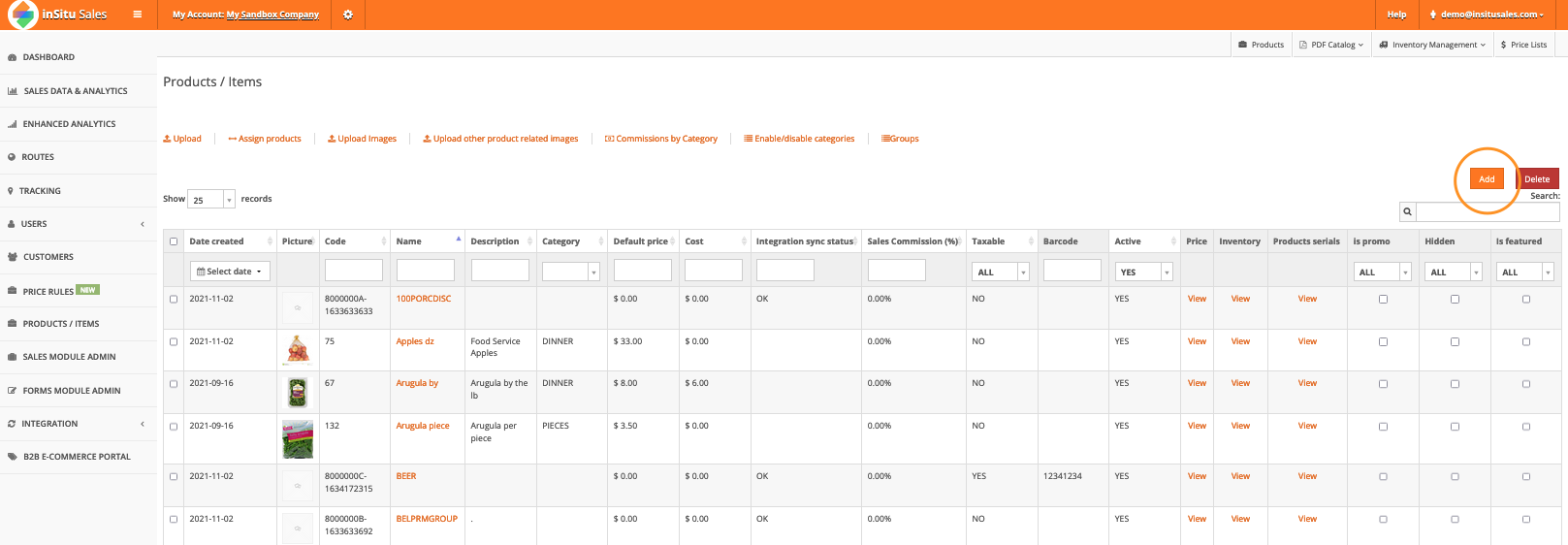Click the Name column filter input
Image resolution: width=1568 pixels, height=545 pixels.
pos(425,271)
